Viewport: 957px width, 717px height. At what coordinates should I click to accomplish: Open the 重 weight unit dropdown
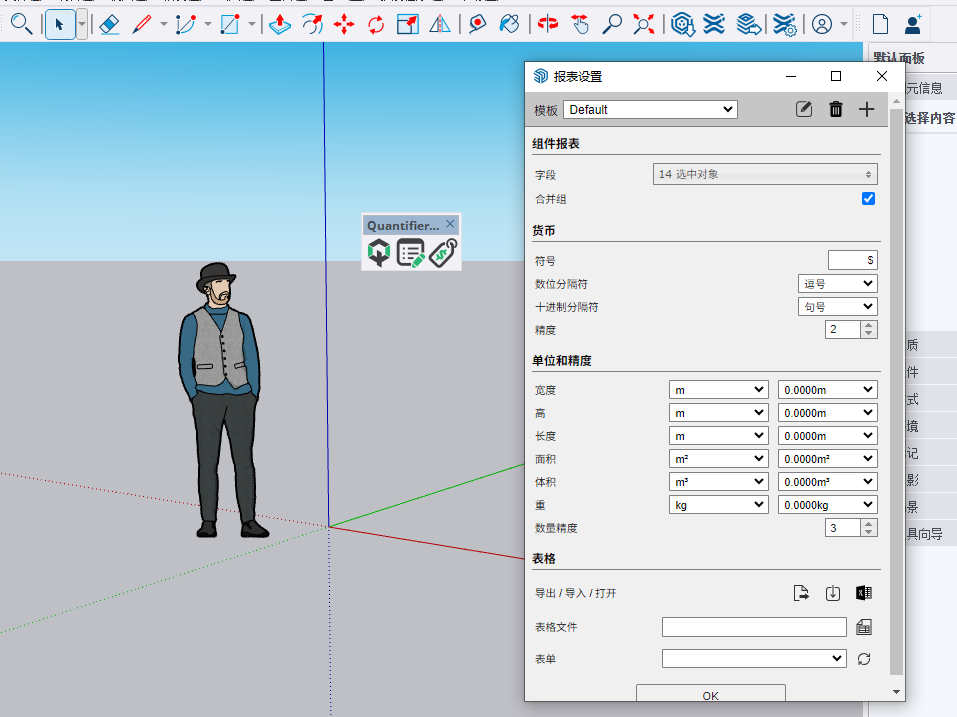click(718, 504)
